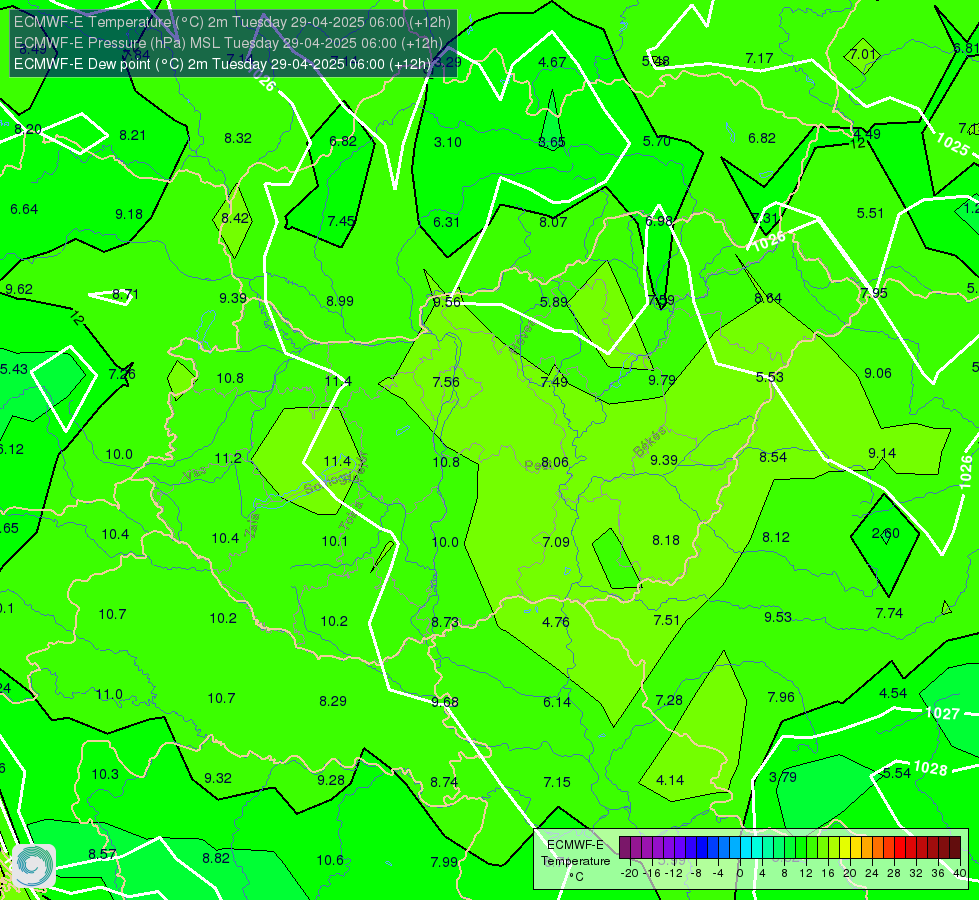Click the dew point value 10.6
The width and height of the screenshot is (979, 900).
(x=330, y=860)
